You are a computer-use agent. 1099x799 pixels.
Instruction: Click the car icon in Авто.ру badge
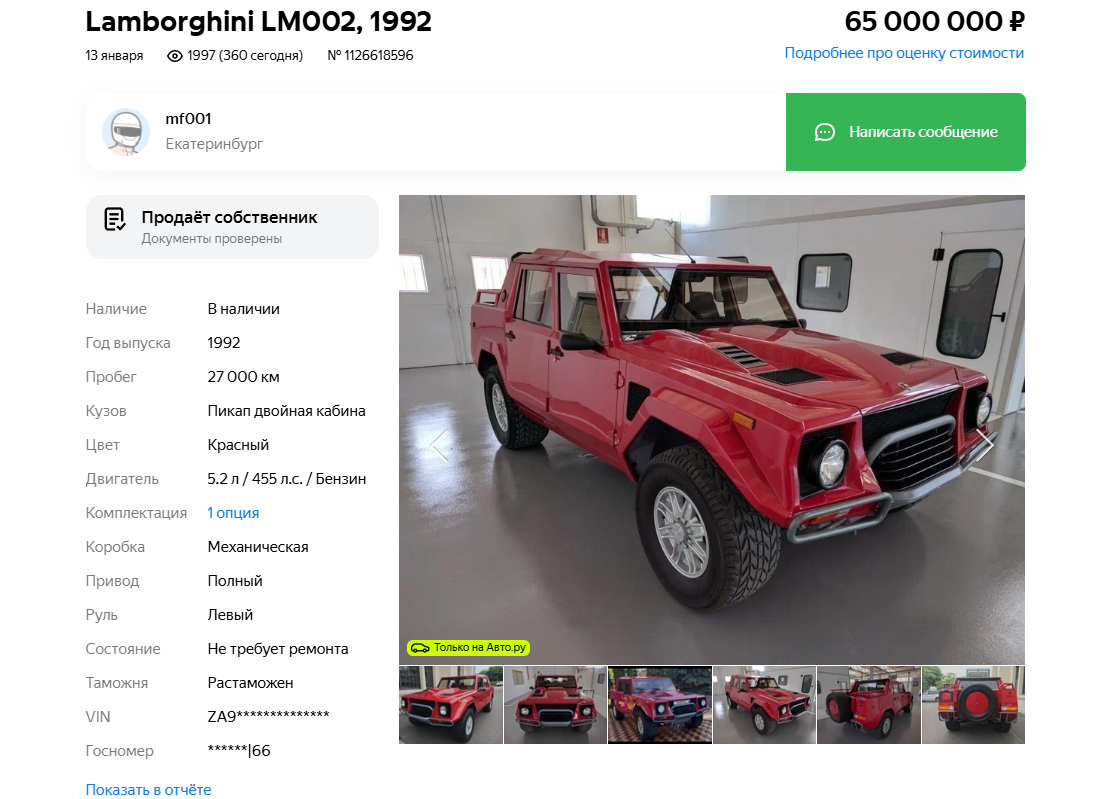tap(420, 648)
